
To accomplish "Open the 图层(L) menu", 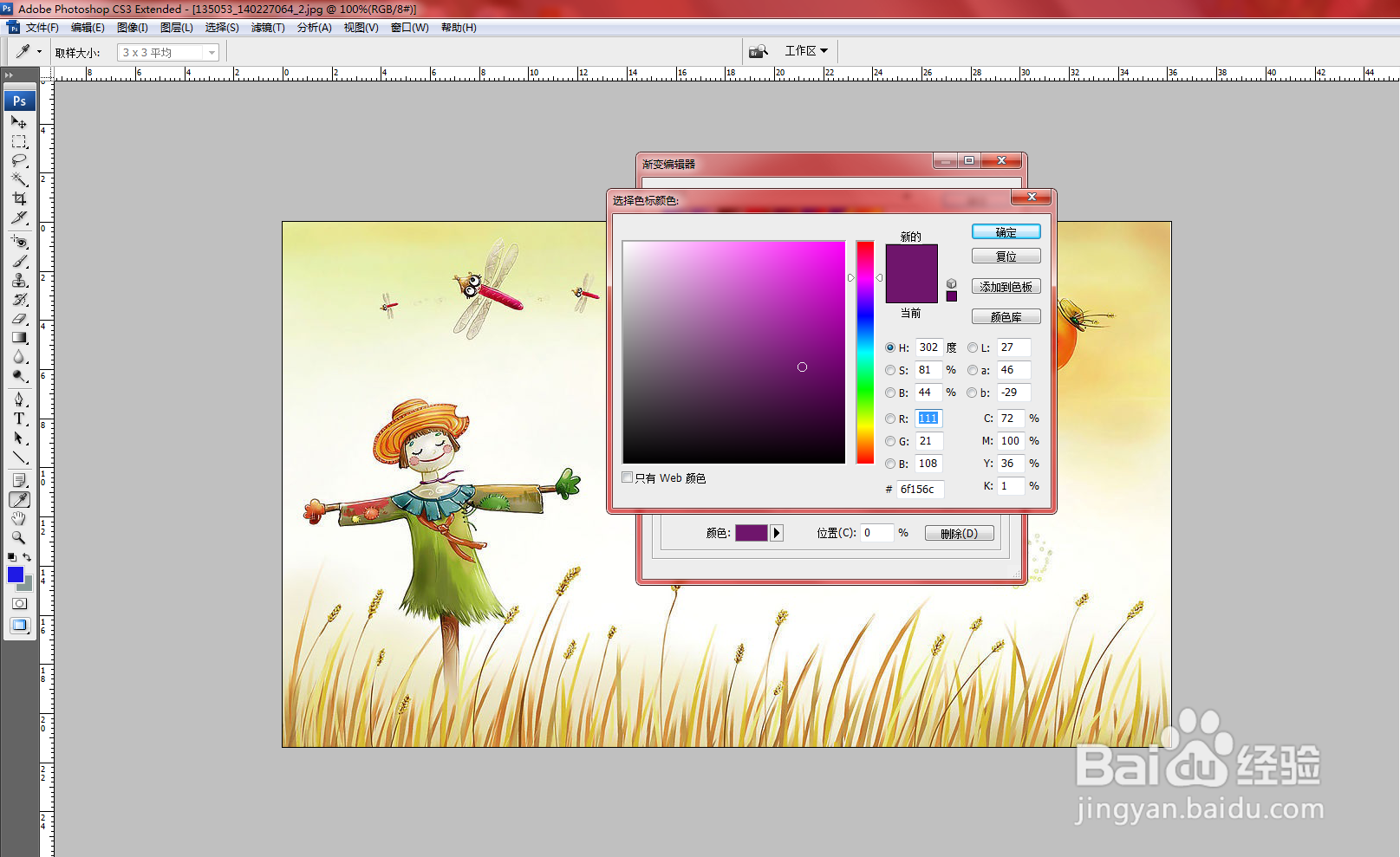I will [177, 28].
